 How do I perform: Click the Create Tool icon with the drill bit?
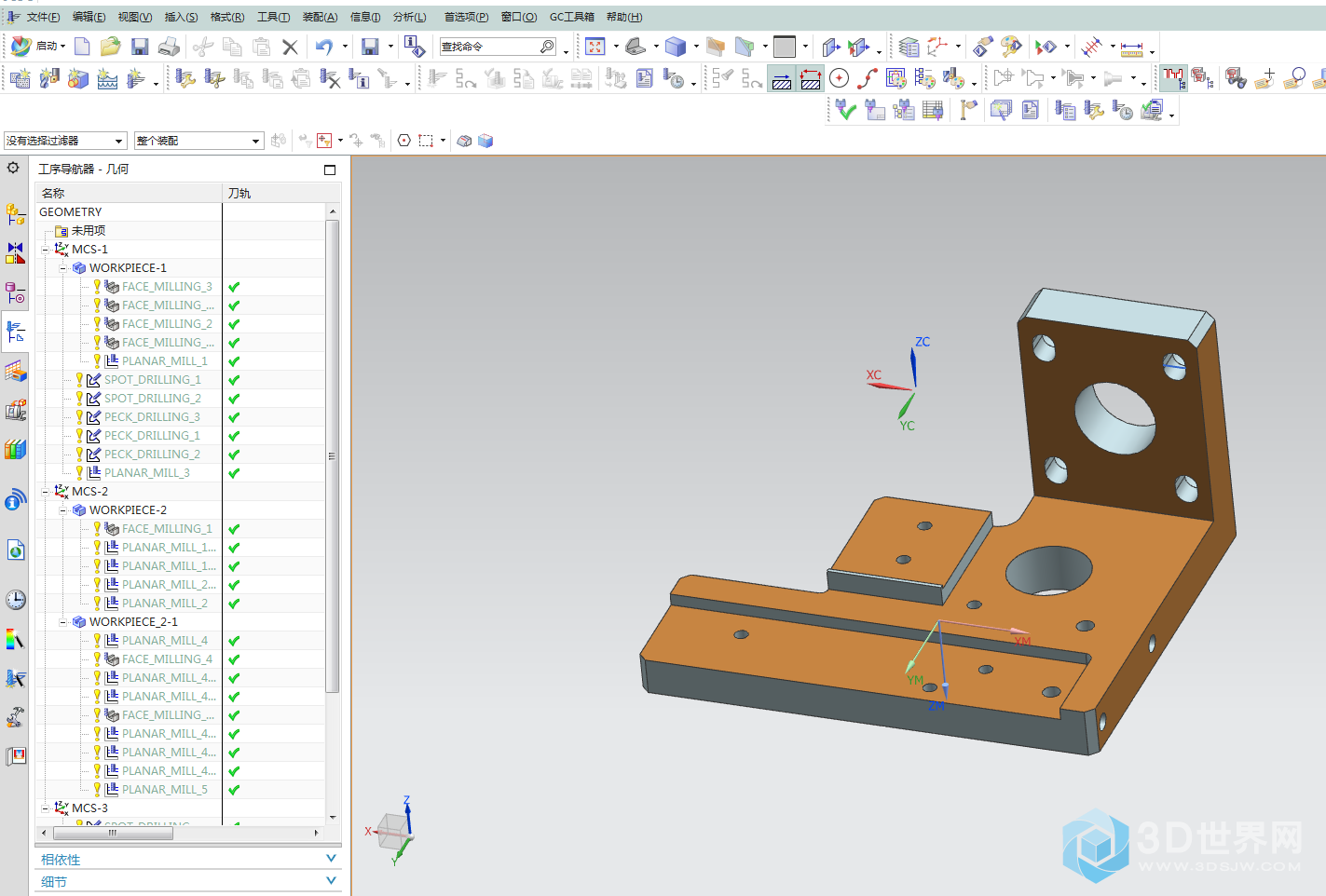tap(49, 79)
